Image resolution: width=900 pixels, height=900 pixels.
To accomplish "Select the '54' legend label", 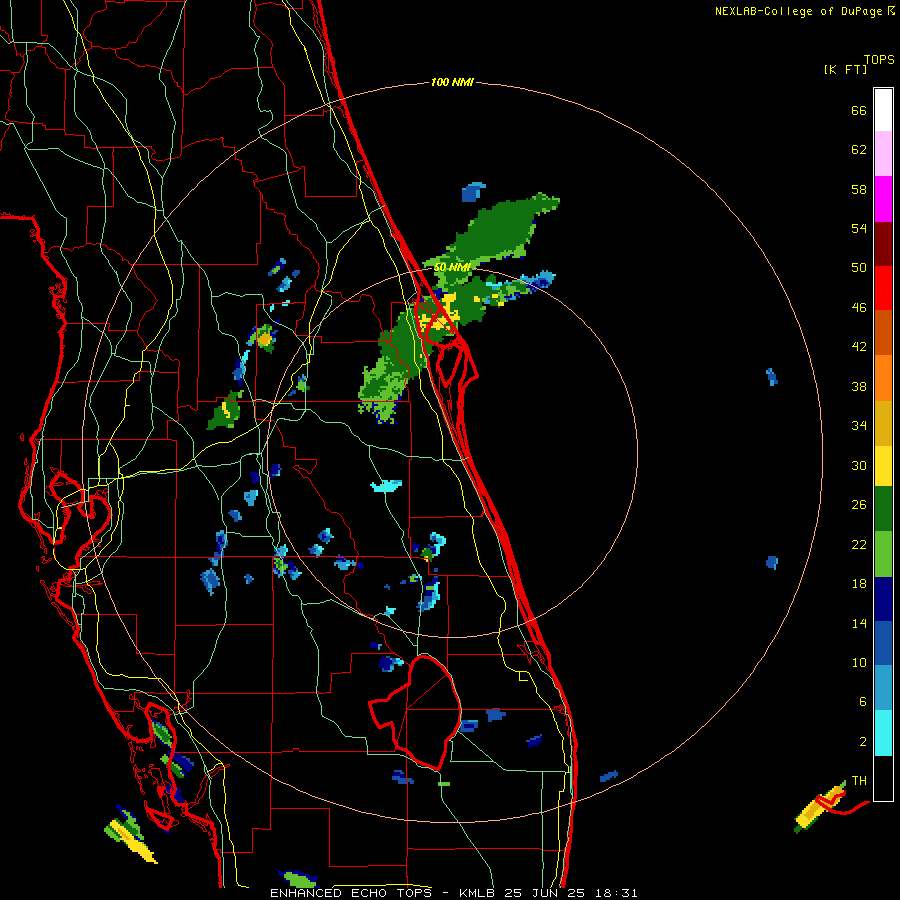I will click(x=859, y=228).
